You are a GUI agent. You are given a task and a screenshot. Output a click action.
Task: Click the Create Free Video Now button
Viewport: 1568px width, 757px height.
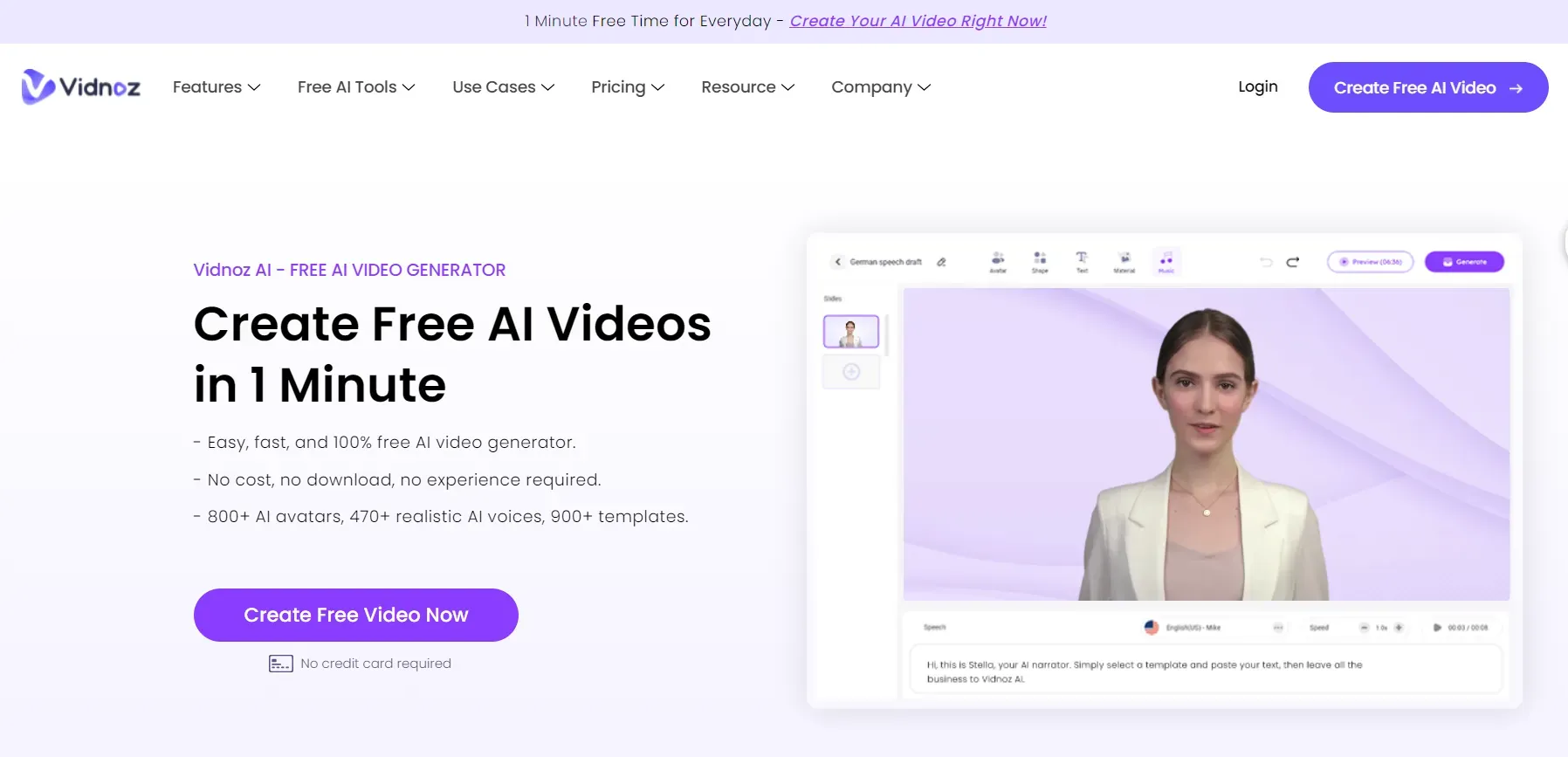point(356,615)
